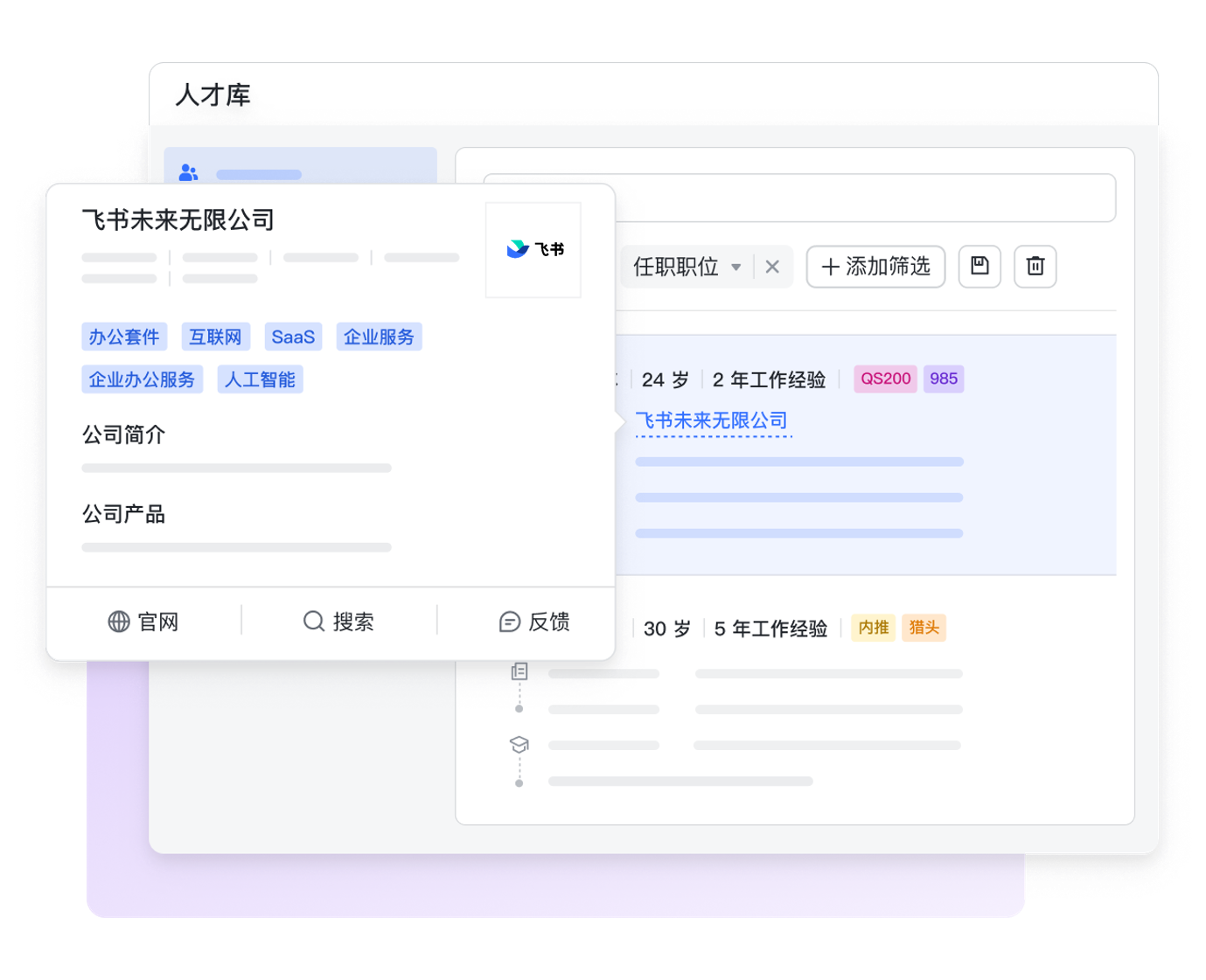Click the work experience document icon
Viewport: 1206px width, 980px height.
coord(519,671)
